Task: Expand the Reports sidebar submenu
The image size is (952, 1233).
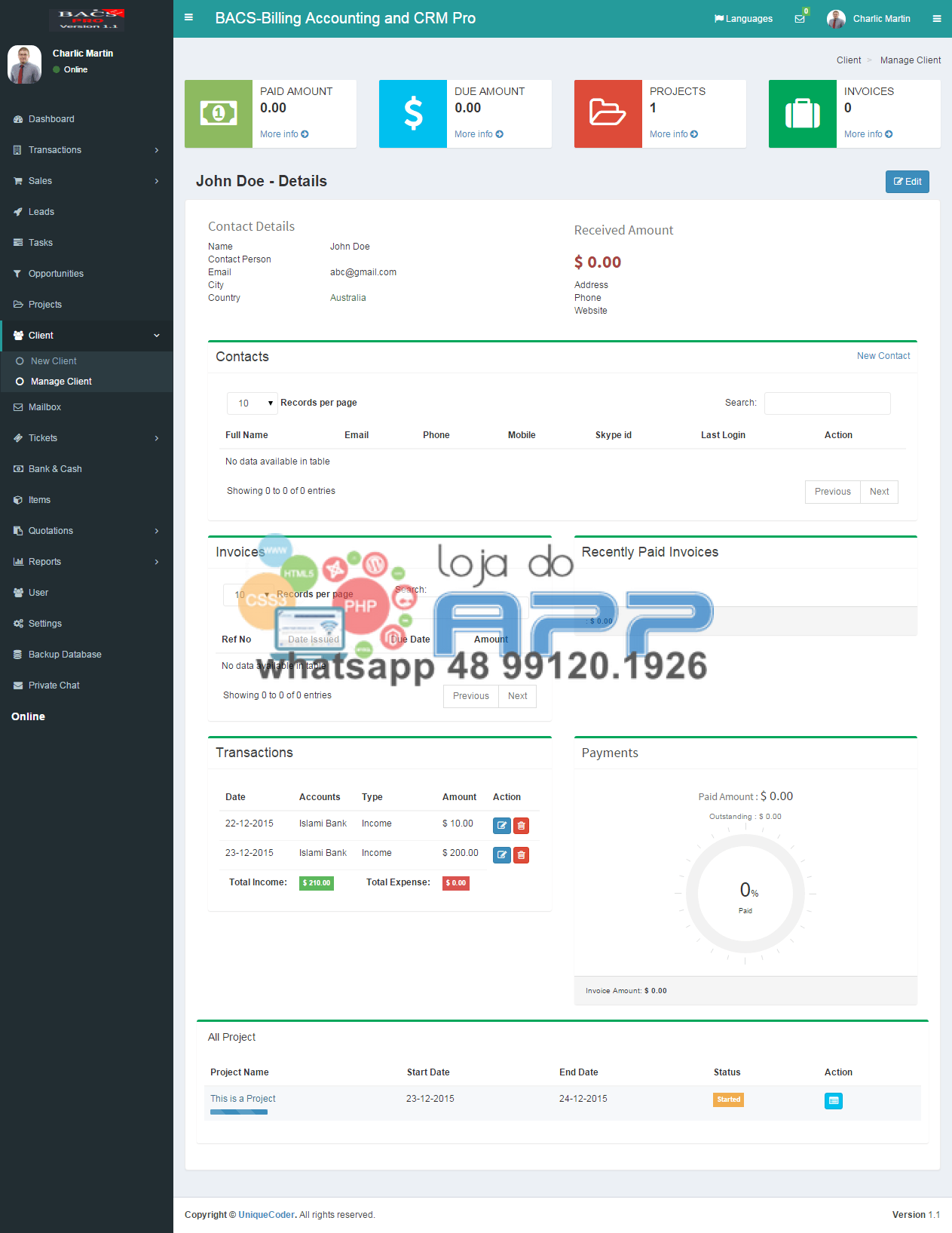Action: [x=86, y=562]
